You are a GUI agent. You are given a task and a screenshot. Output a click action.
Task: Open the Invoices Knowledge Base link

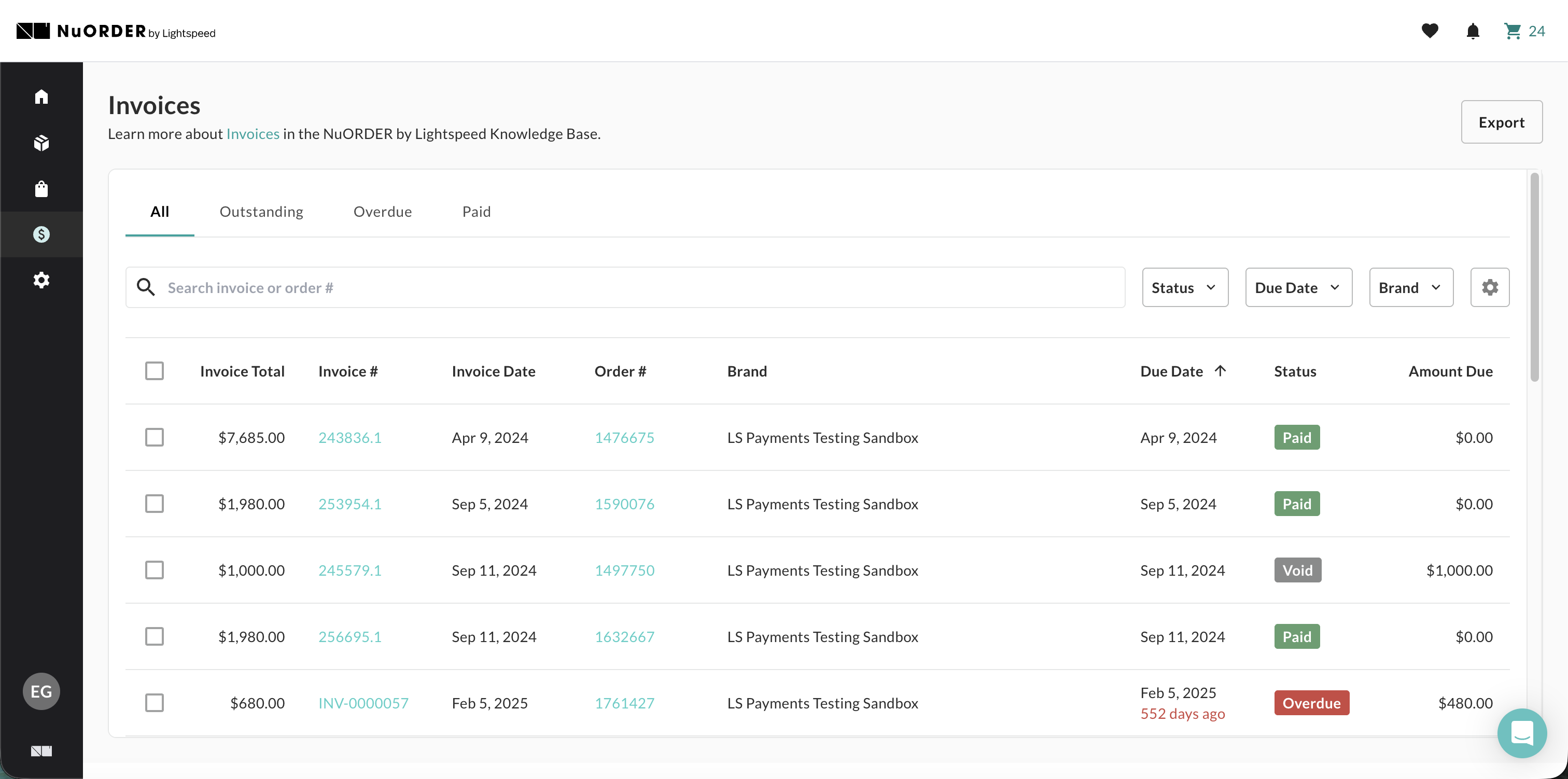point(253,134)
